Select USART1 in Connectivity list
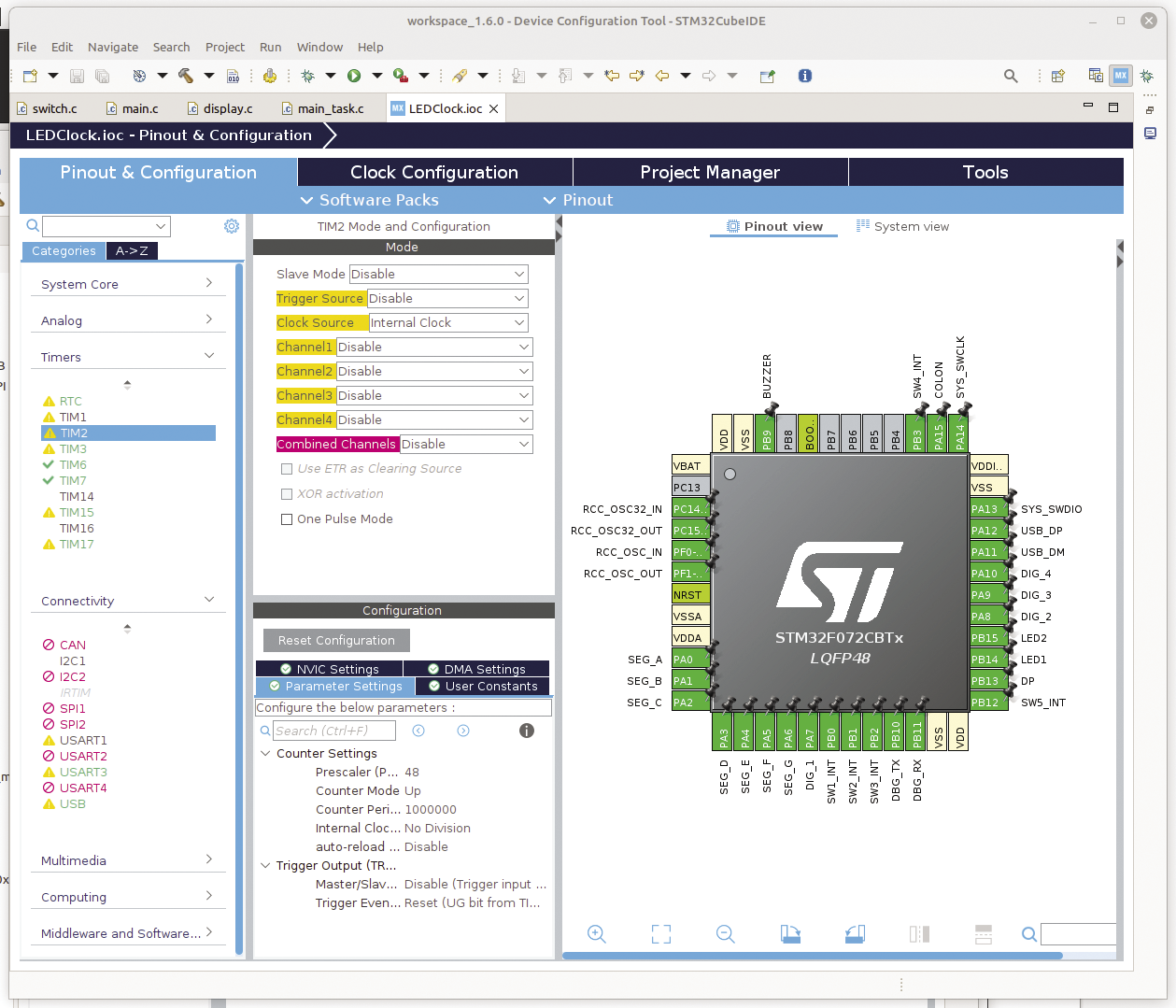 click(83, 740)
